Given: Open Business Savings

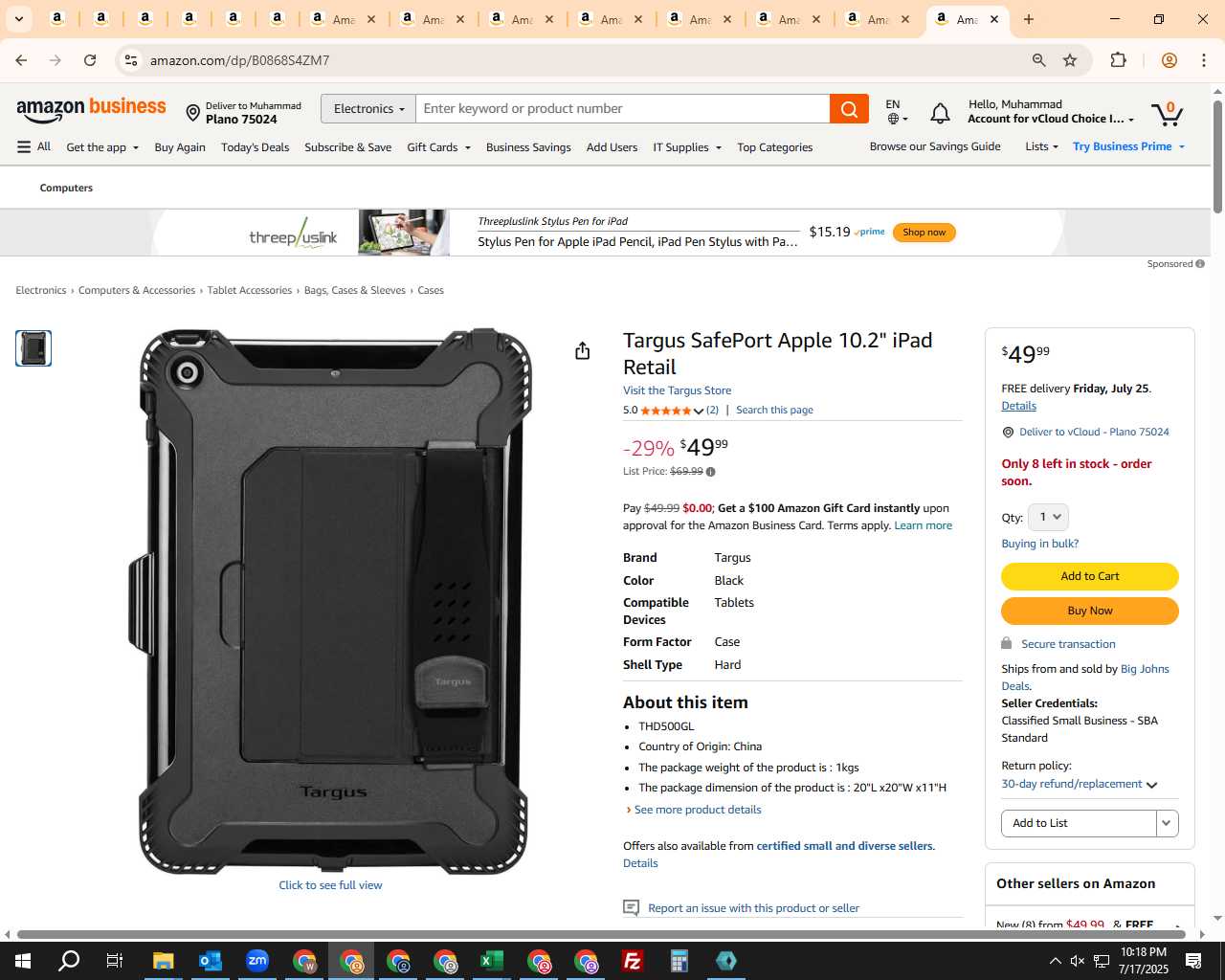Looking at the screenshot, I should point(528,147).
